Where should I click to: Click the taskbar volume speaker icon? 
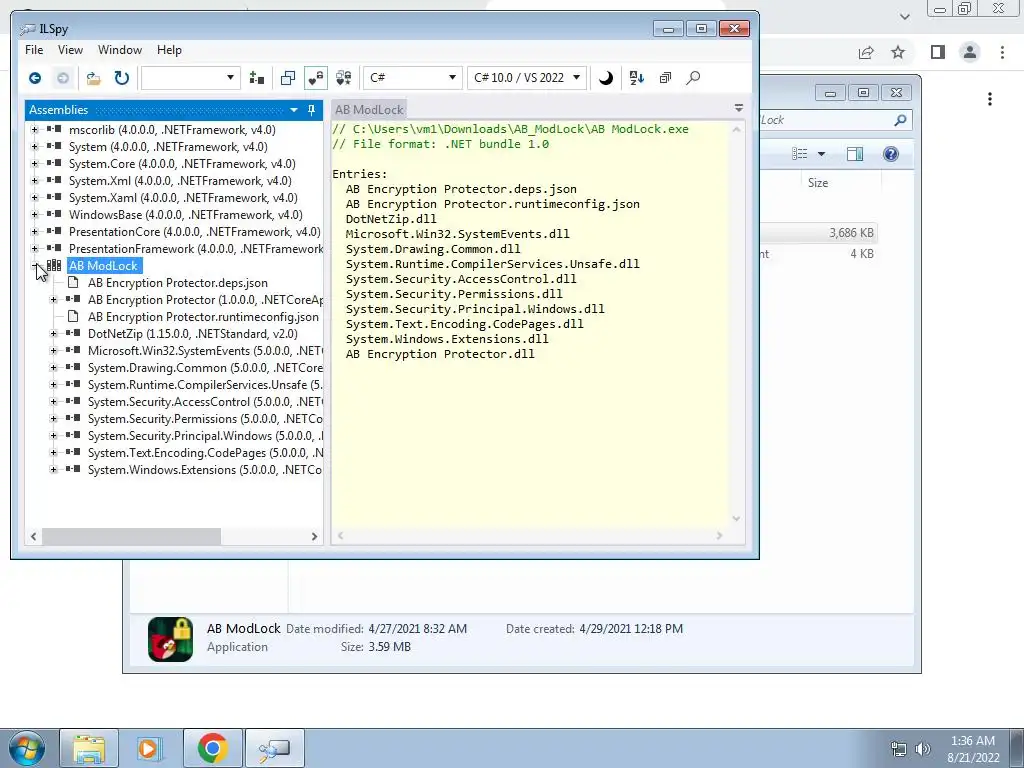[x=923, y=749]
